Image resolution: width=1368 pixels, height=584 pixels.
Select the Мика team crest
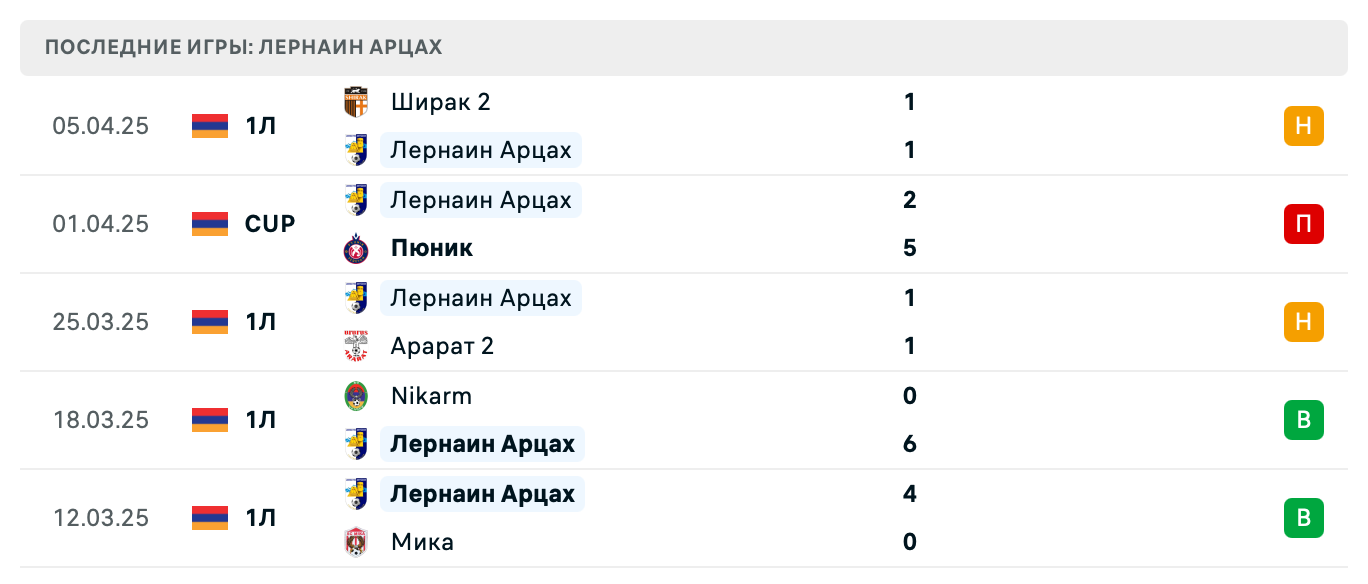tap(355, 541)
